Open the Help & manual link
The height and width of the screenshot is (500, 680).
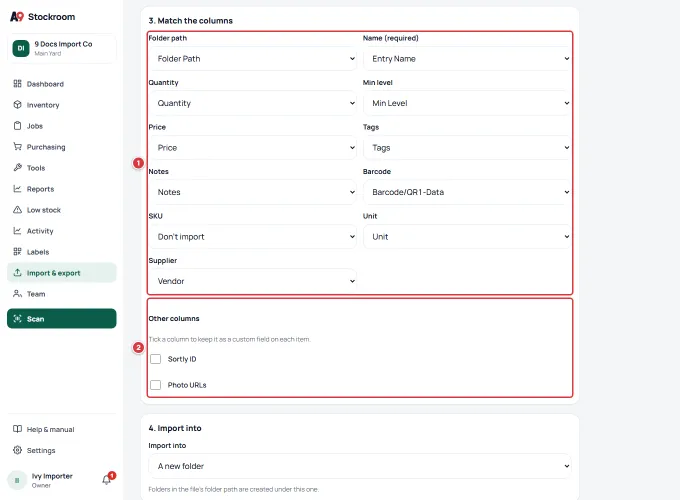pos(62,429)
